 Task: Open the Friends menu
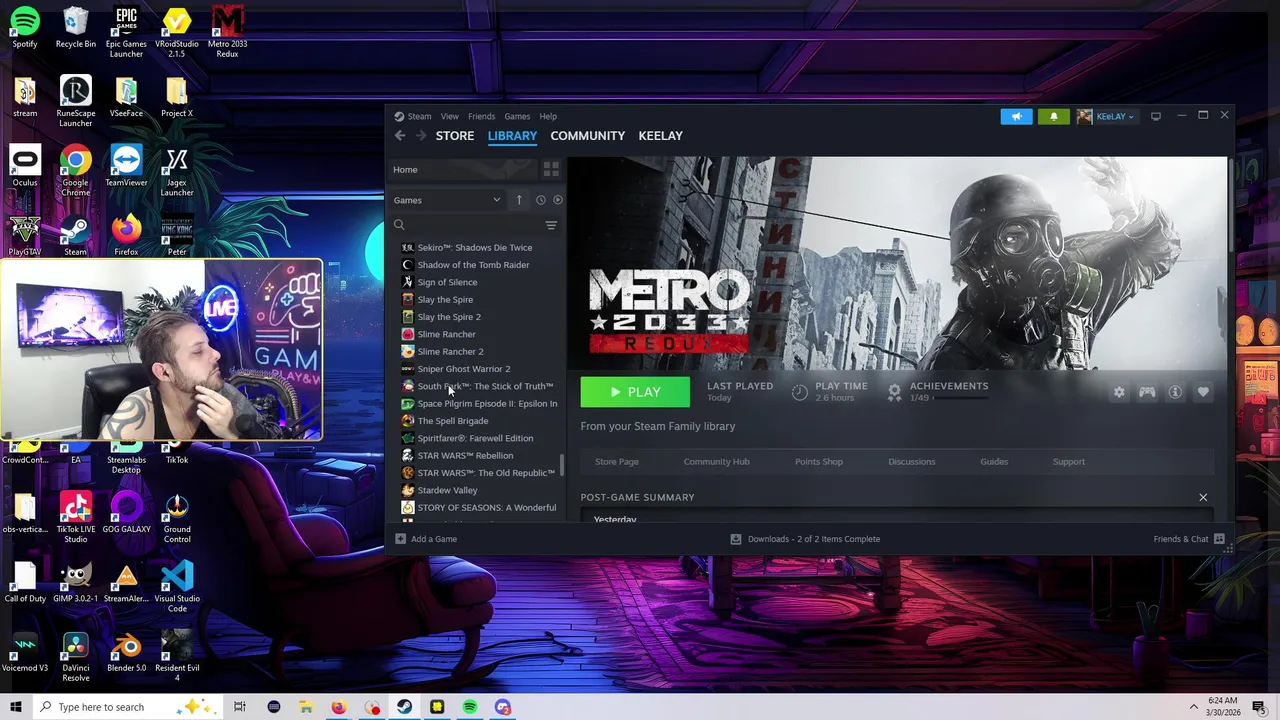coord(481,116)
